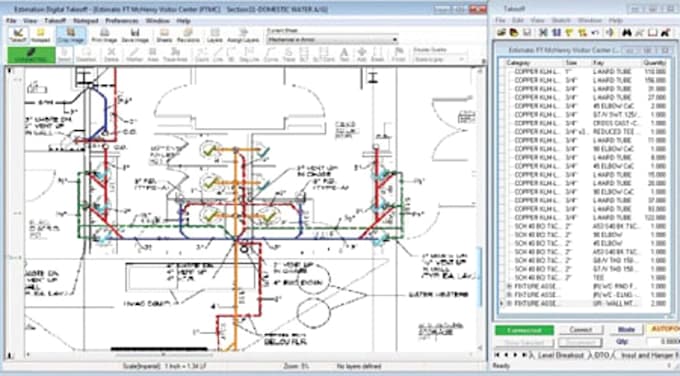Click the Mode button in Takeoff window
The height and width of the screenshot is (376, 680).
click(x=626, y=330)
